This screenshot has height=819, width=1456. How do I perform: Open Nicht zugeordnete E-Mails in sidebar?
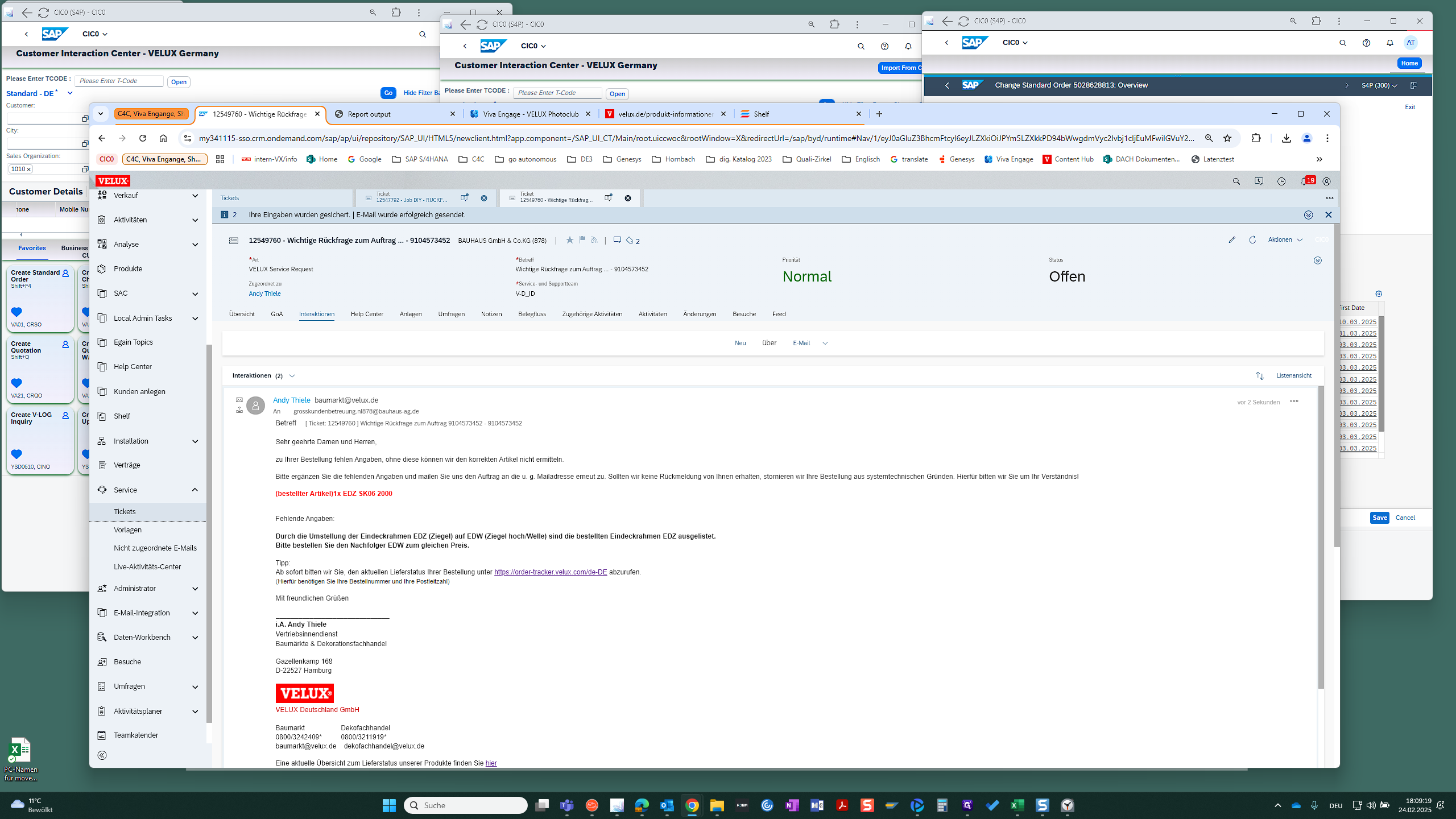155,548
